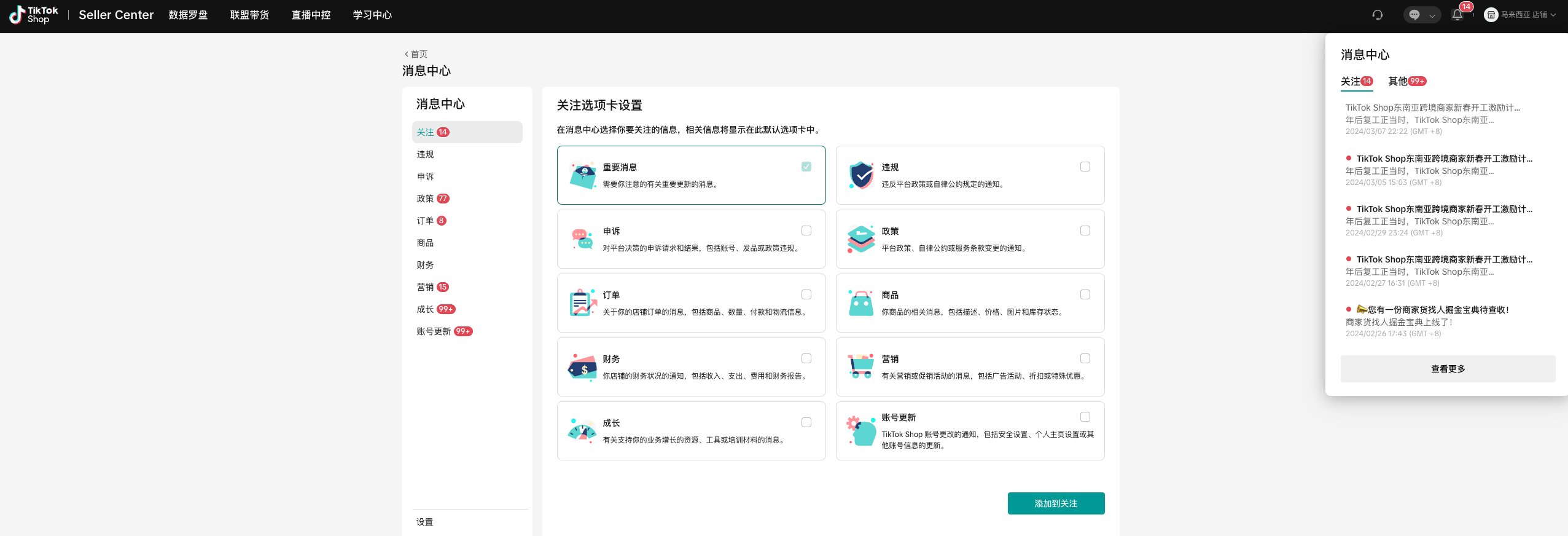Open the notification bell icon
Screen dimensions: 1568x536
point(1457,15)
